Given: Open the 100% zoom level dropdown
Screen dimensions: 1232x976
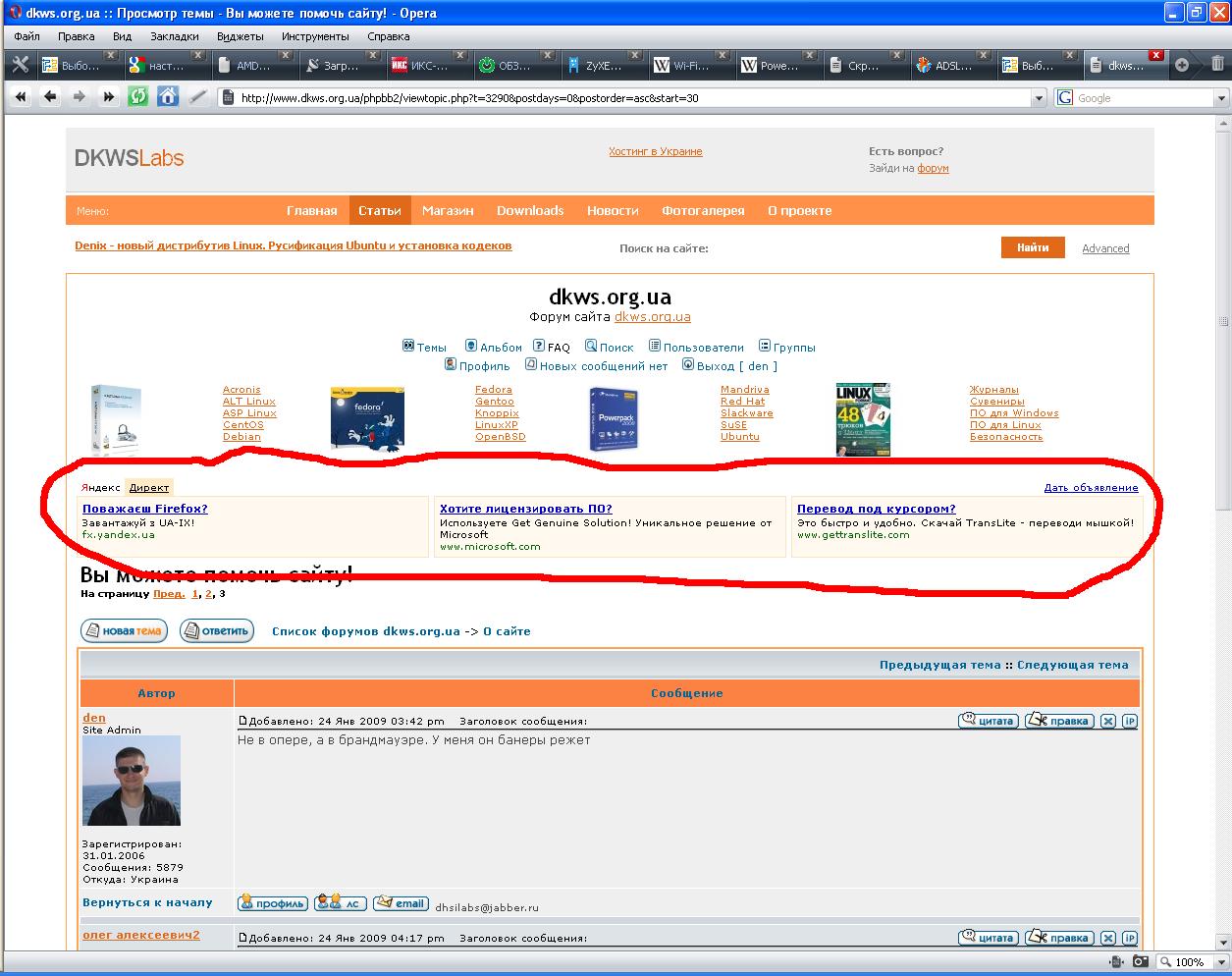Looking at the screenshot, I should point(1222,962).
